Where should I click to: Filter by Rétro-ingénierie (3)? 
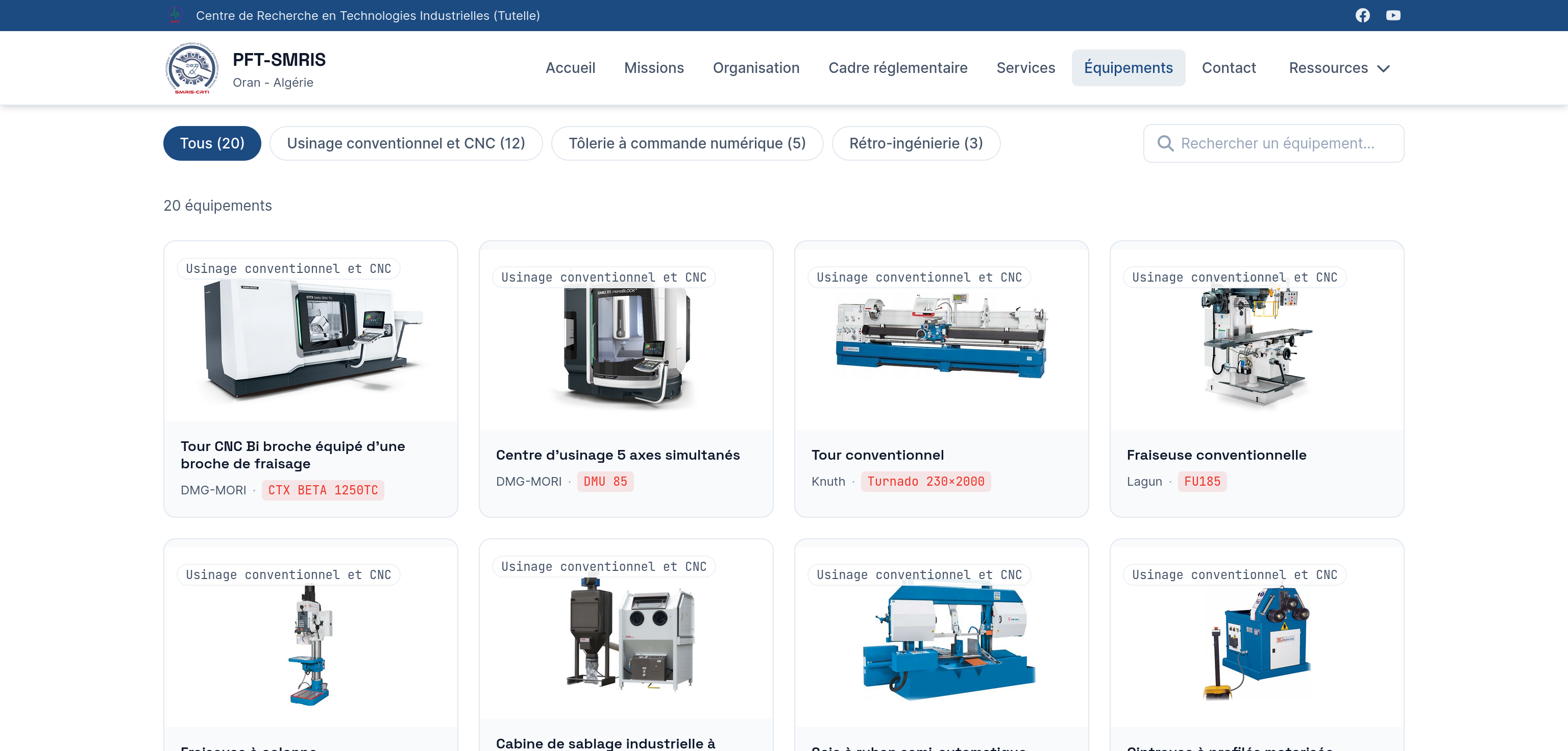pos(916,144)
